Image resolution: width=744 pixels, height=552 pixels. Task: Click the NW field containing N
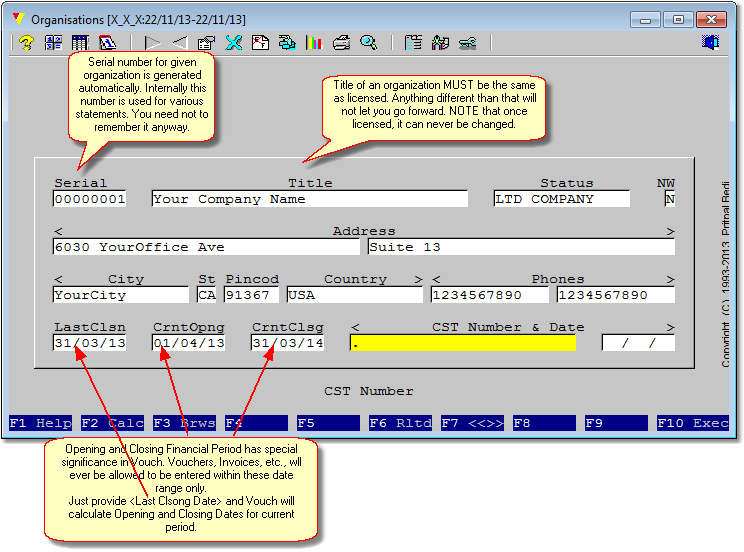click(x=670, y=199)
